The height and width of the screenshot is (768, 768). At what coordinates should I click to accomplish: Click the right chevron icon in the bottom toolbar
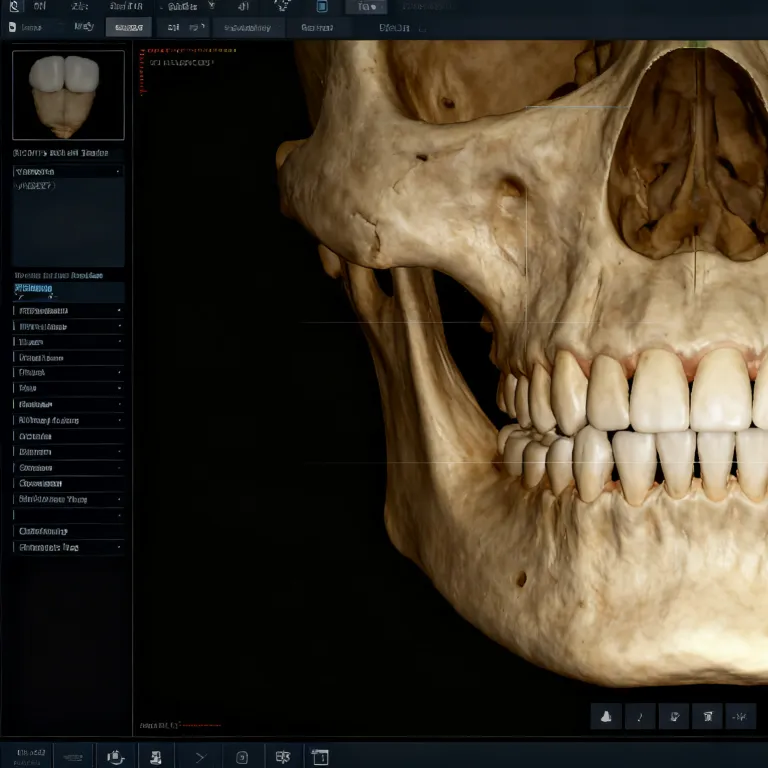(199, 756)
